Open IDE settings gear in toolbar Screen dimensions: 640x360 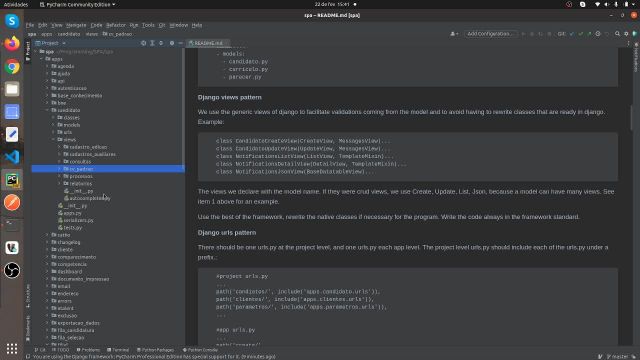pyautogui.click(x=626, y=34)
